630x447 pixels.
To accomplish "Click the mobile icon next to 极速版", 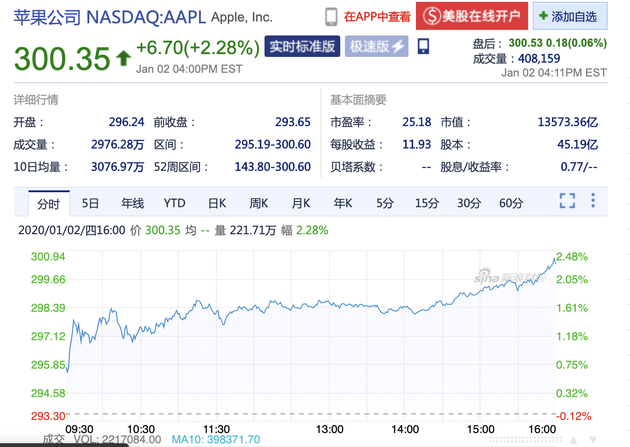I will pos(423,47).
